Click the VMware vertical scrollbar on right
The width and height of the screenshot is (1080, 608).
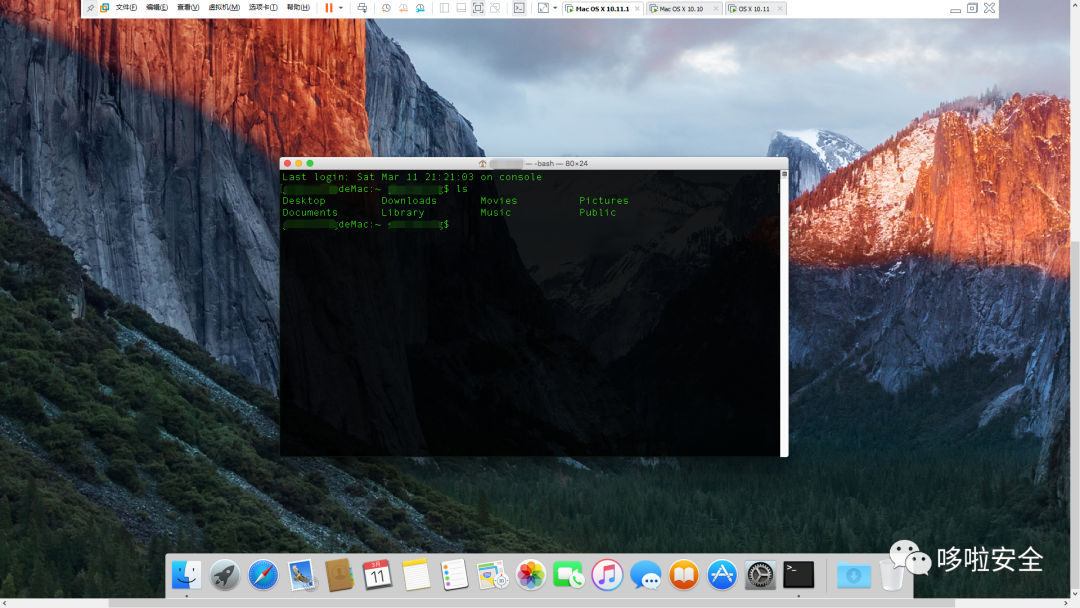tap(1075, 413)
